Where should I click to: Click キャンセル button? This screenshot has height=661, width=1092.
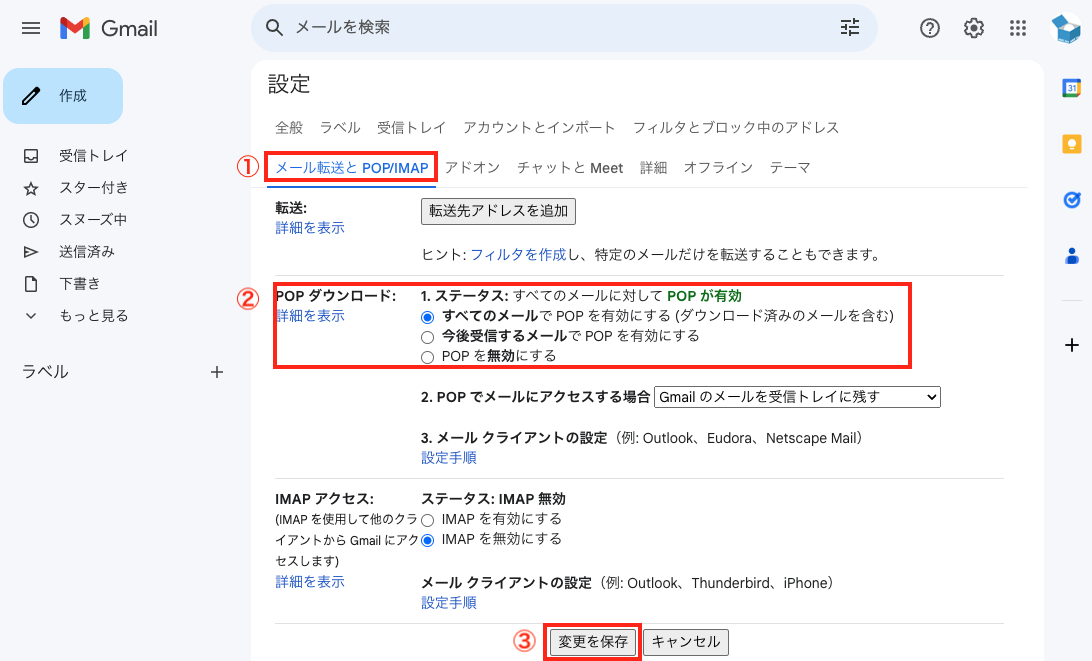tap(686, 642)
